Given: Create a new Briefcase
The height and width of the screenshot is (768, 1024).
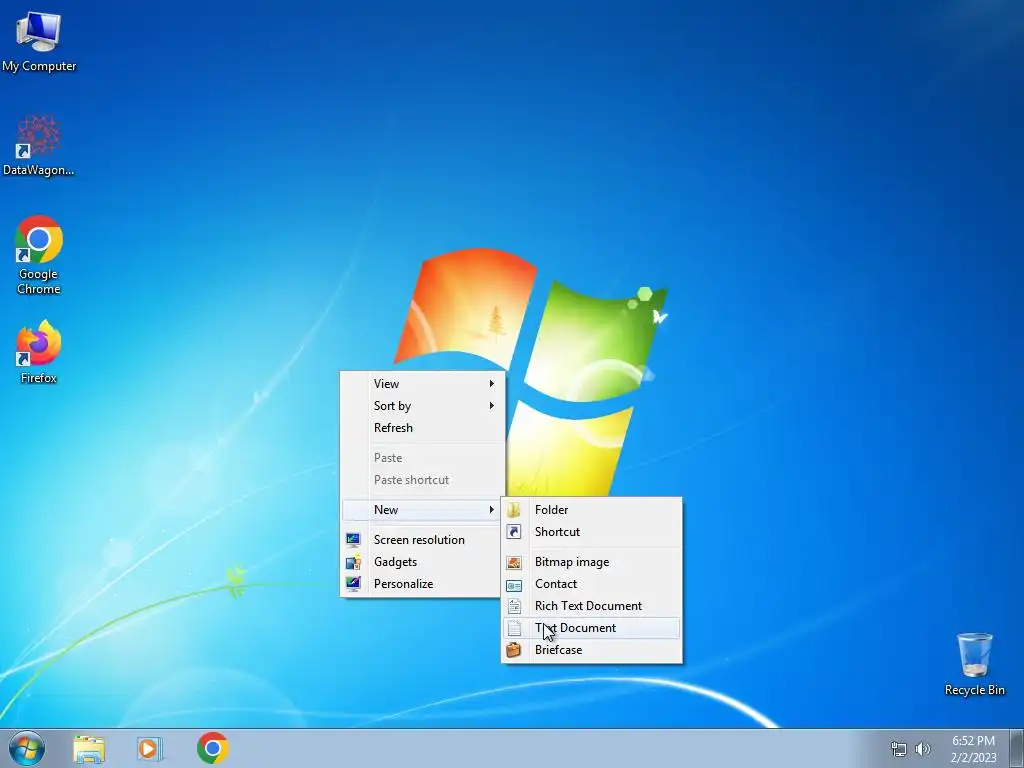Looking at the screenshot, I should [x=592, y=650].
